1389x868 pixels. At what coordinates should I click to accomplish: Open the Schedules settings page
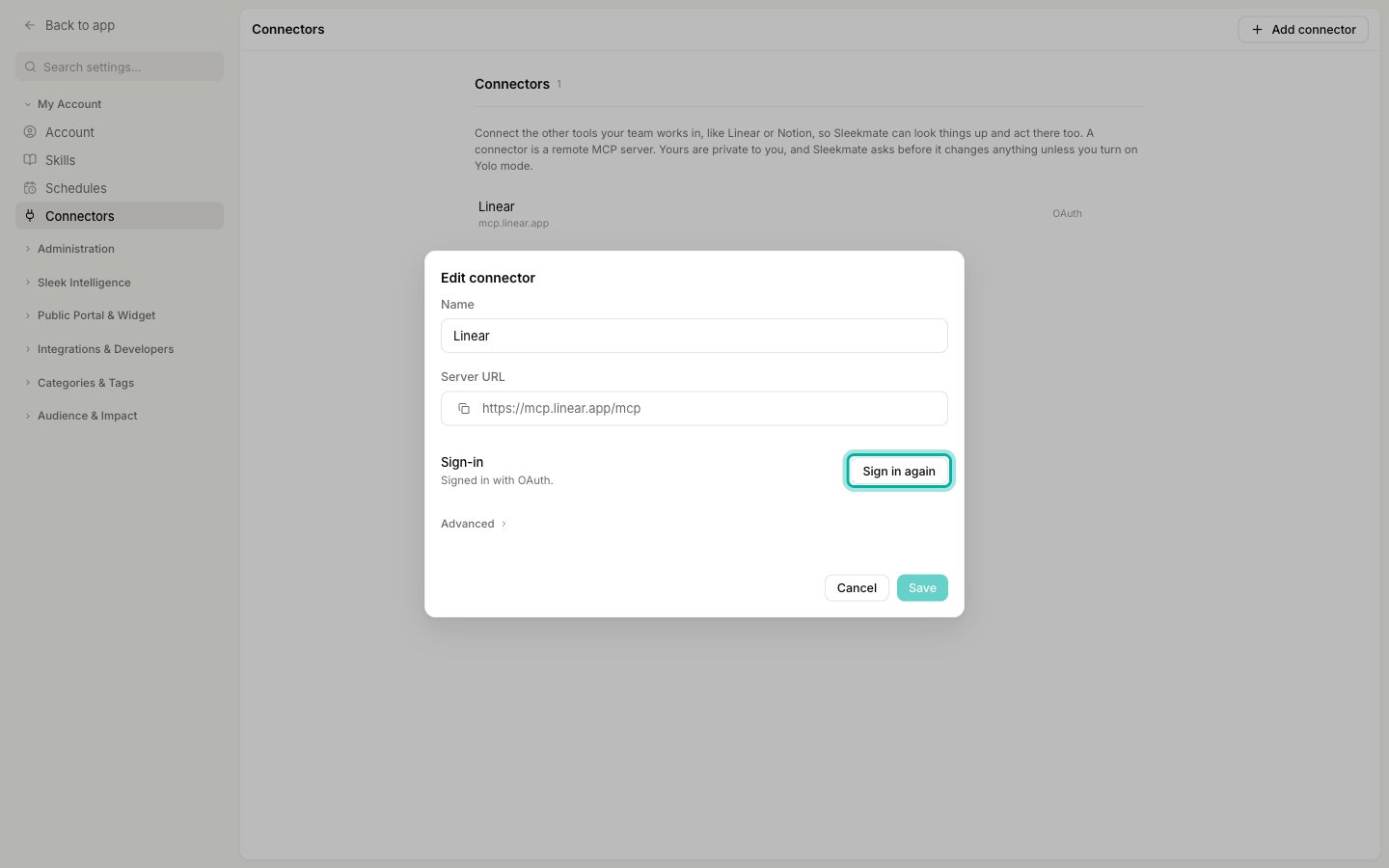[120, 188]
